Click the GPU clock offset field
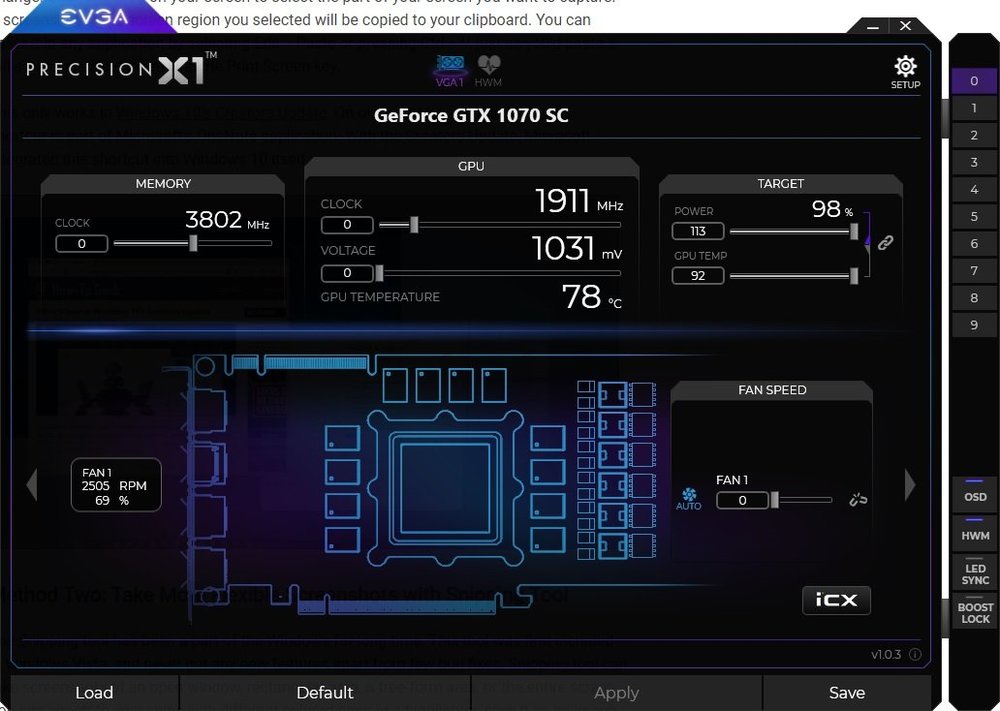This screenshot has height=711, width=1000. [x=347, y=224]
